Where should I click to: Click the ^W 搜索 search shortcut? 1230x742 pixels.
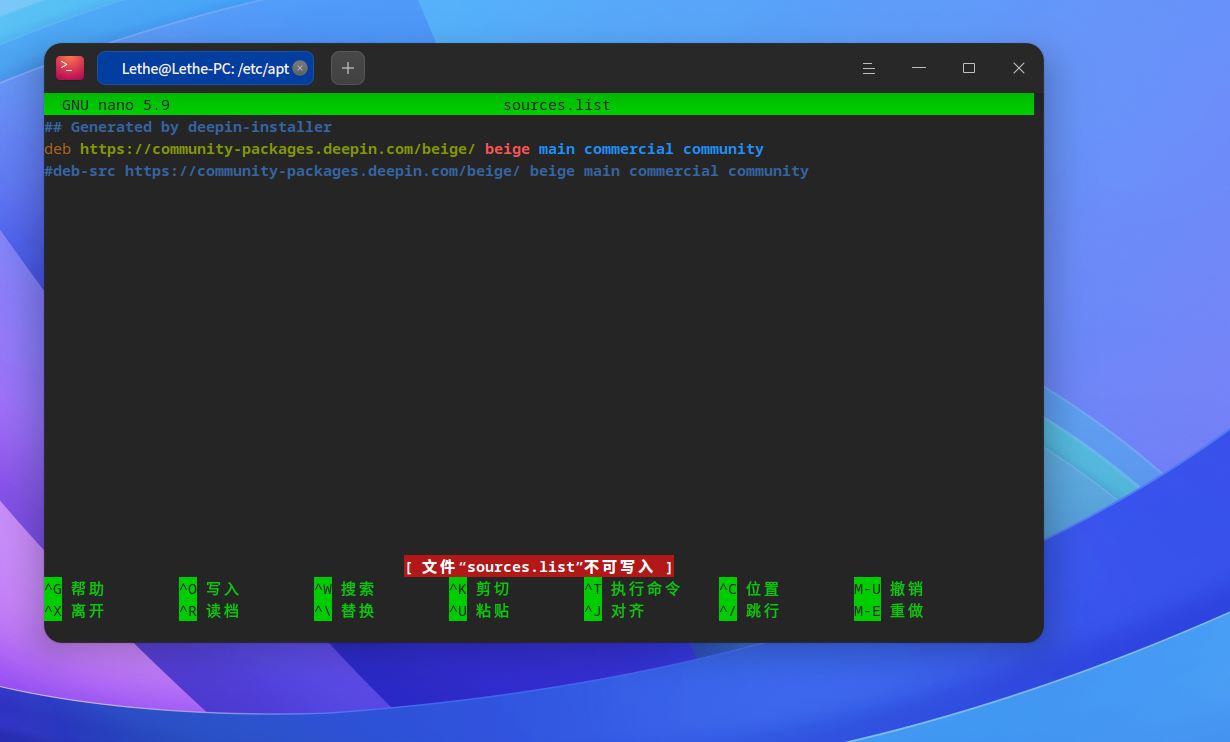click(344, 589)
